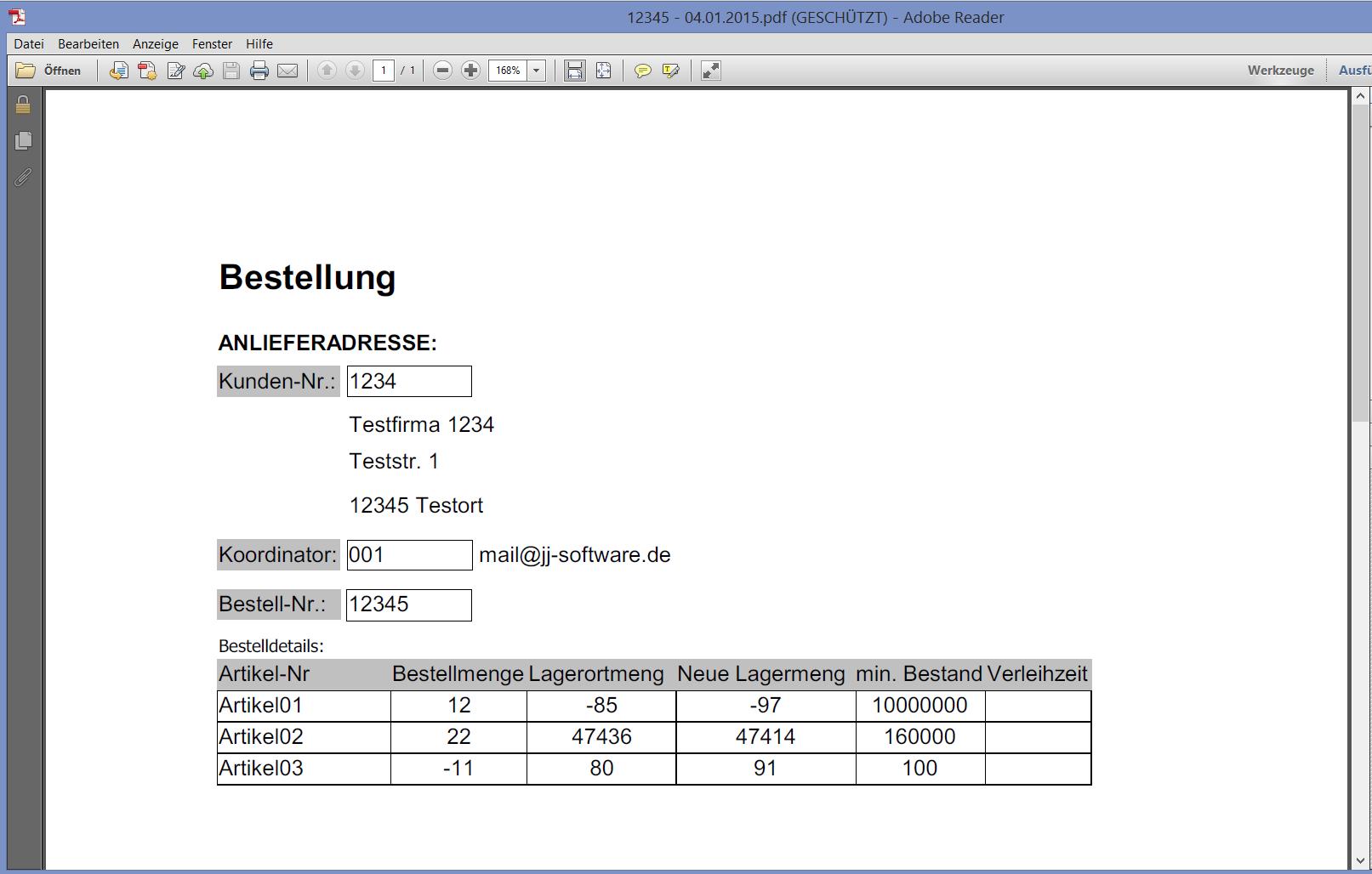Toggle fit full page view
Viewport: 1372px width, 874px height.
click(603, 71)
